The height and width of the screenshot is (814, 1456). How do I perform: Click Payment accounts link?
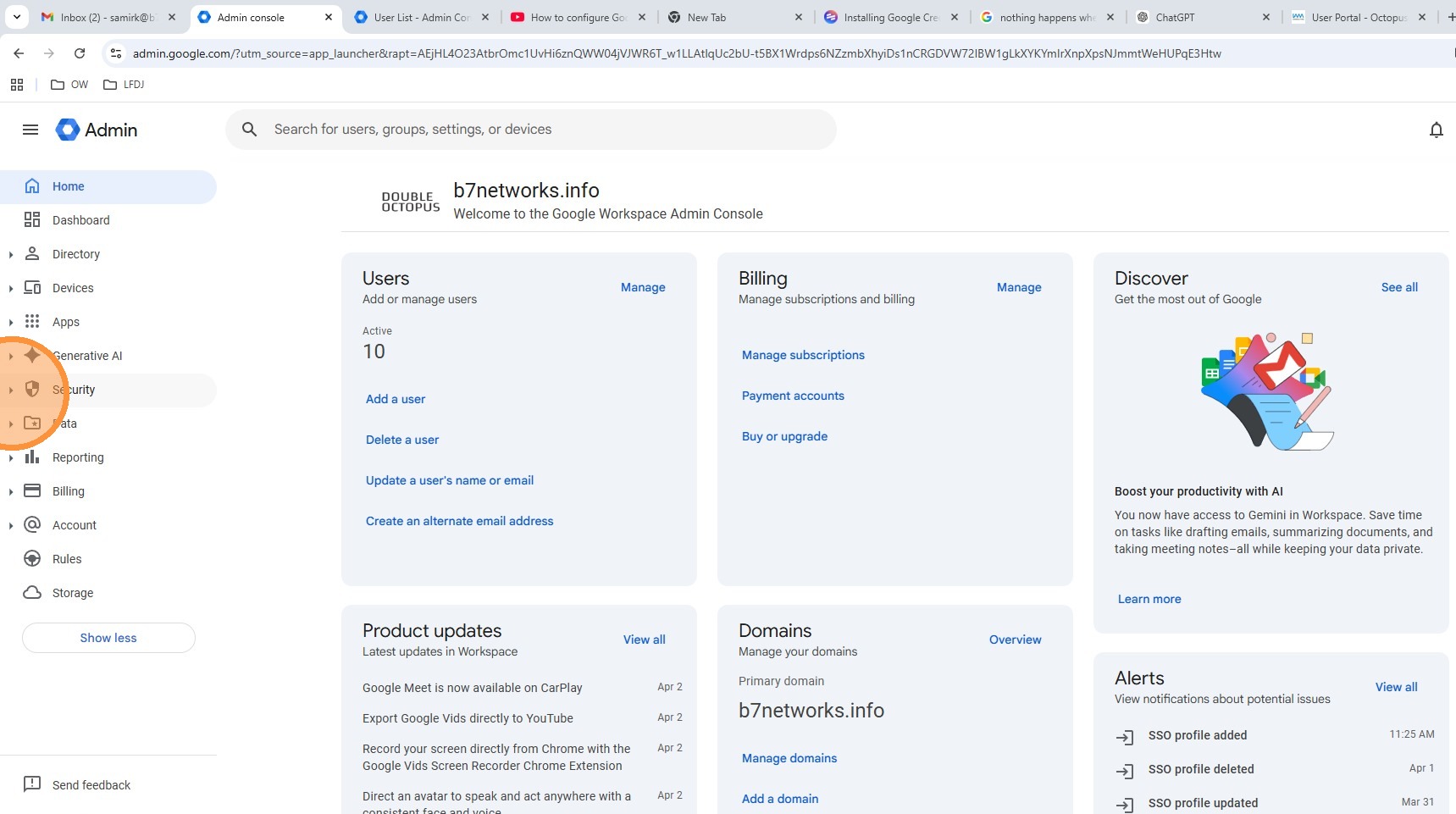tap(793, 396)
